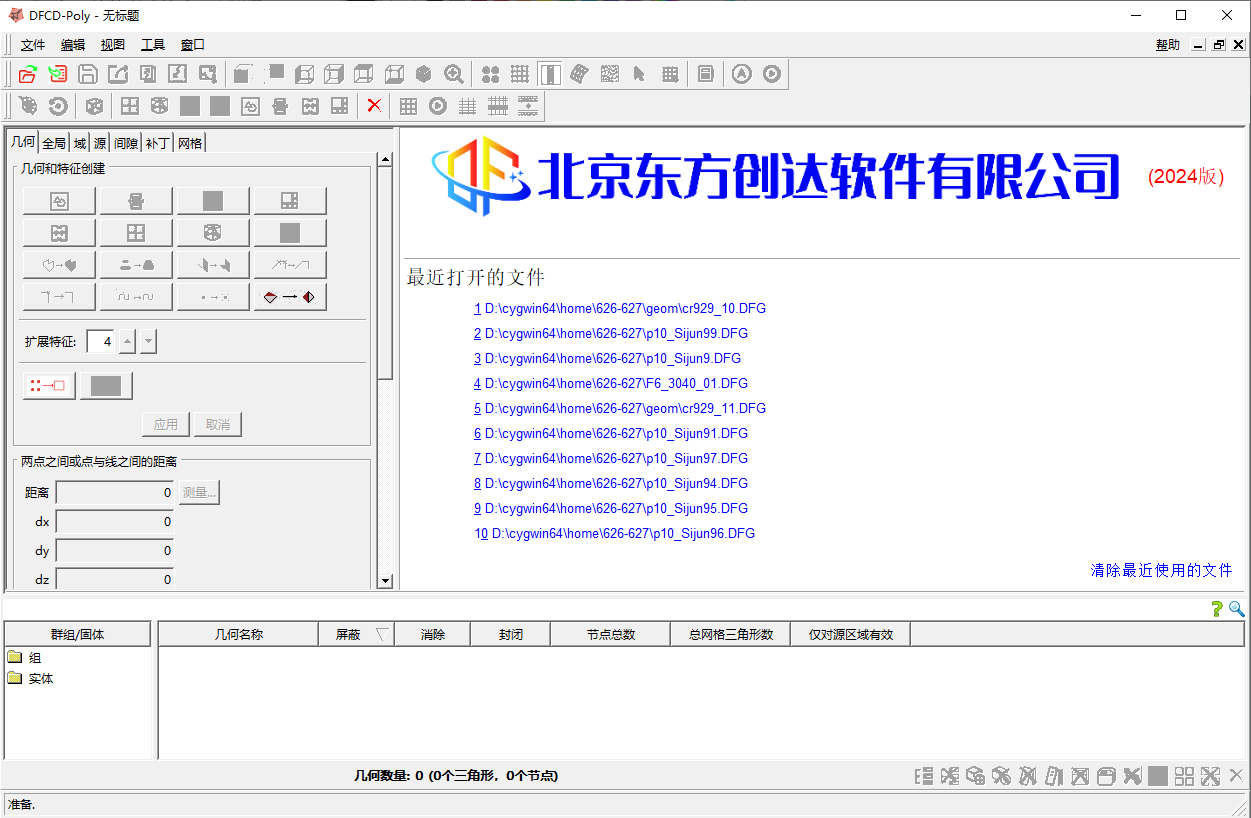Click the lines-to-cloud conversion button
1251x818 pixels.
pyautogui.click(x=136, y=265)
